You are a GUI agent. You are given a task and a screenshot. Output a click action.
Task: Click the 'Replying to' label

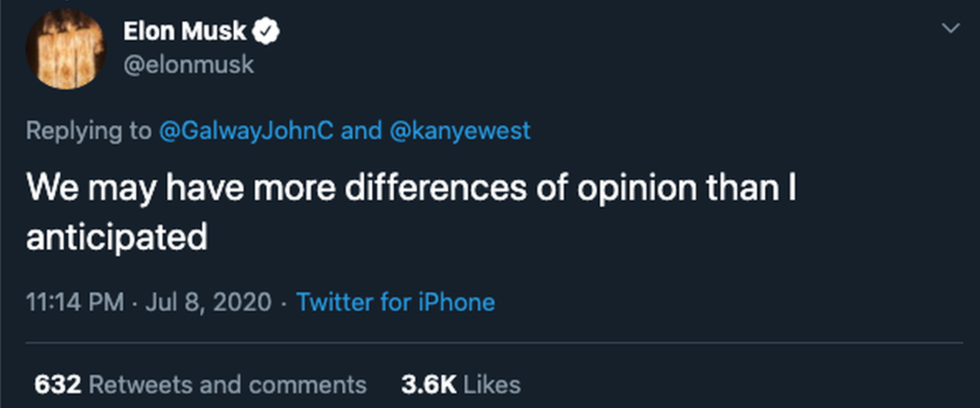[x=89, y=133]
